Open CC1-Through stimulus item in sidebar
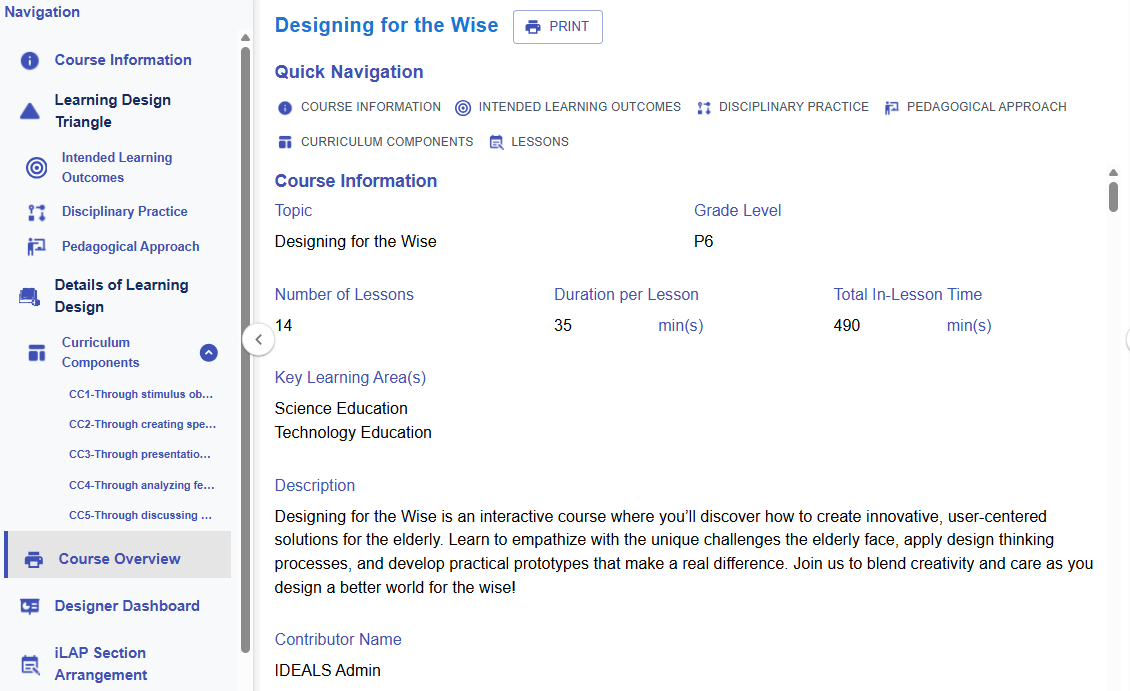Viewport: 1130px width, 691px height. pyautogui.click(x=141, y=395)
